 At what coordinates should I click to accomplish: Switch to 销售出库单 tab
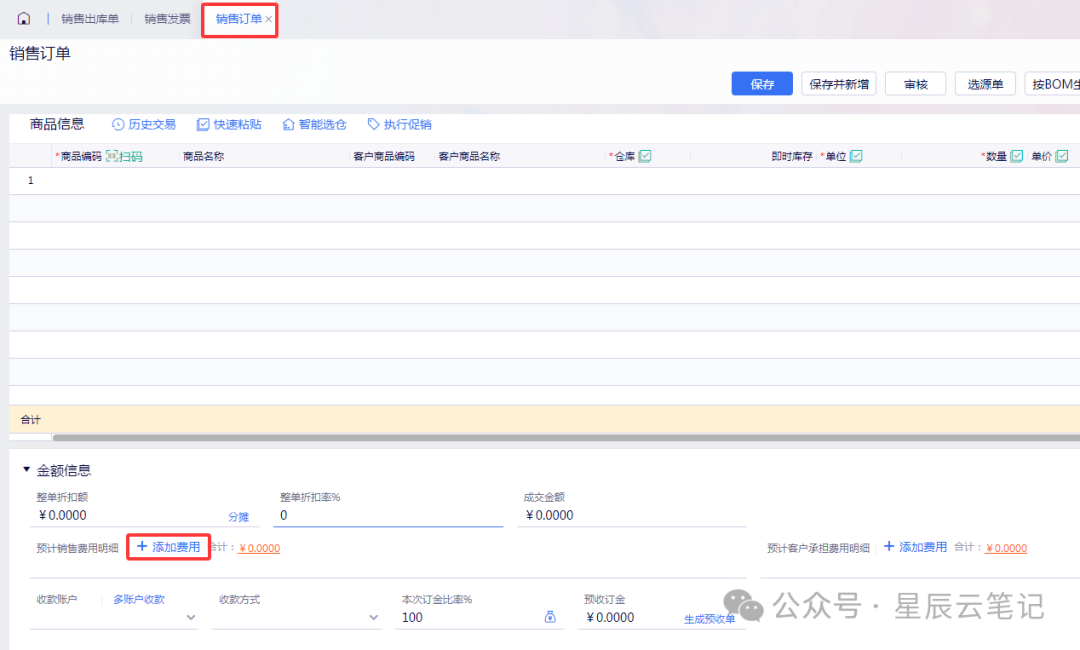(x=89, y=19)
